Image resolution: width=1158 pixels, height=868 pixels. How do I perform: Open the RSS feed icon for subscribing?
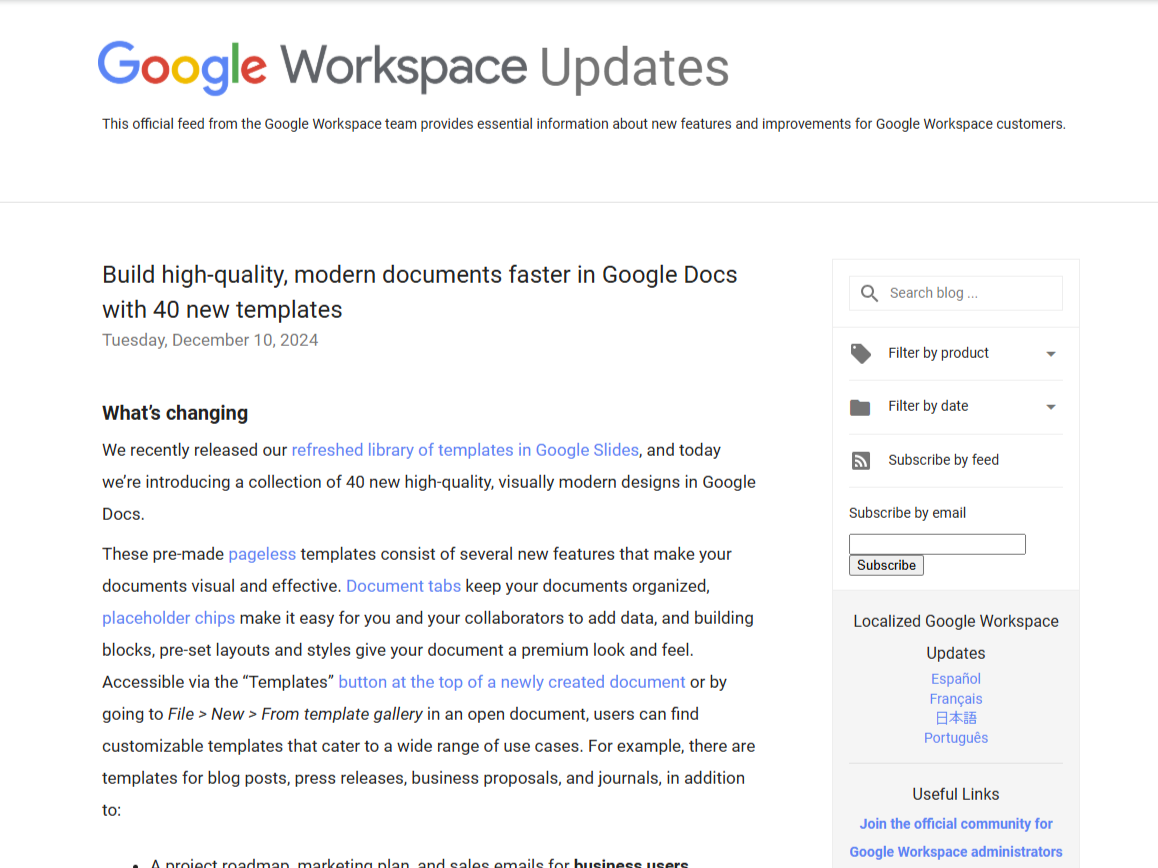[x=860, y=460]
